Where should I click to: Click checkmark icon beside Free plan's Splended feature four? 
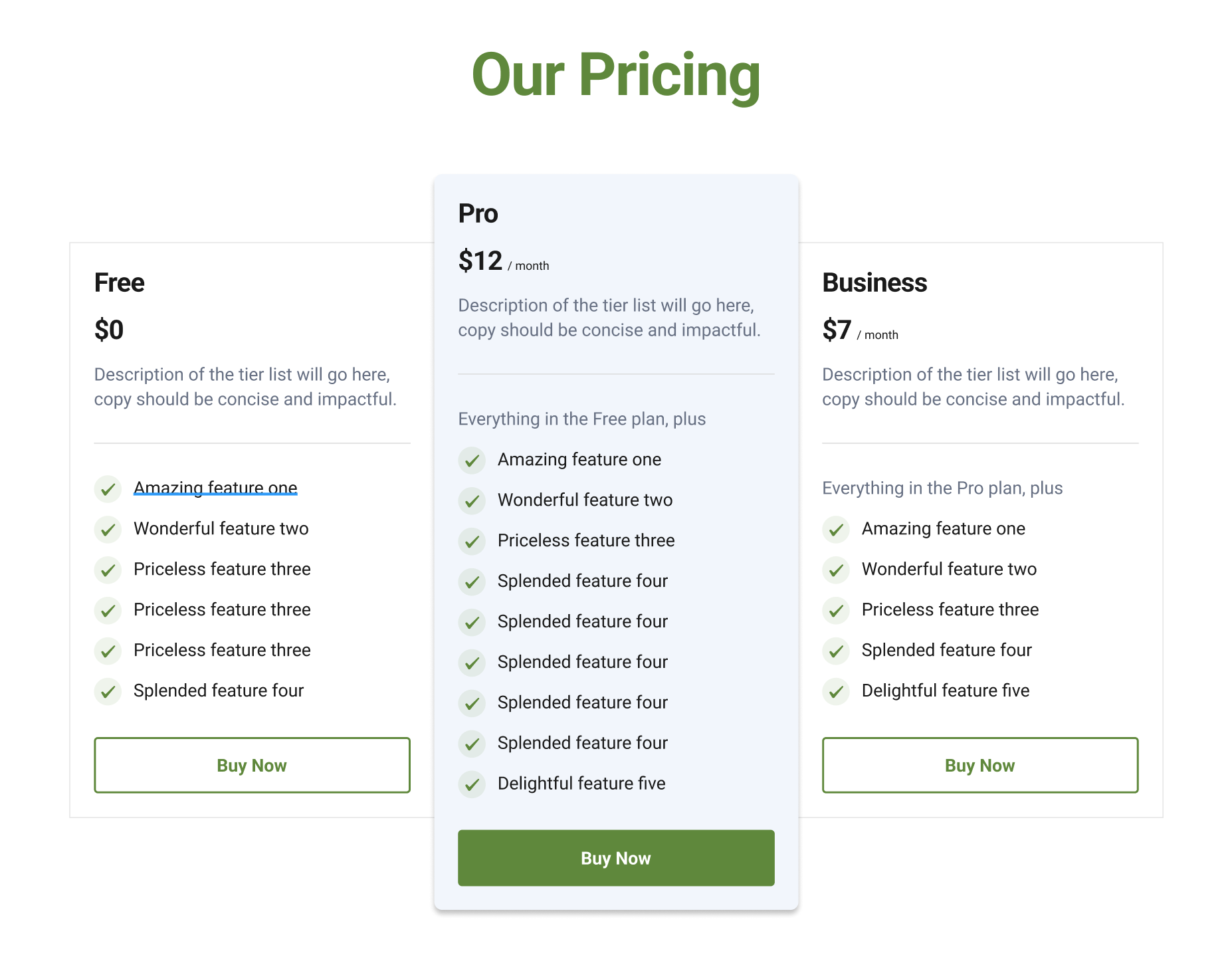point(108,692)
